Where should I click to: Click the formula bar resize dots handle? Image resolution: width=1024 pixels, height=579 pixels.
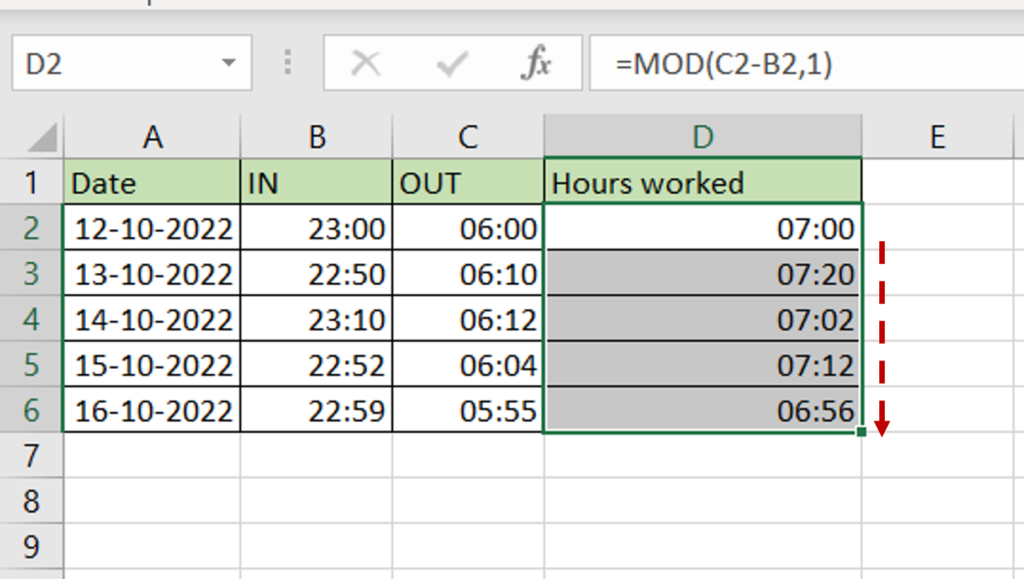point(288,65)
